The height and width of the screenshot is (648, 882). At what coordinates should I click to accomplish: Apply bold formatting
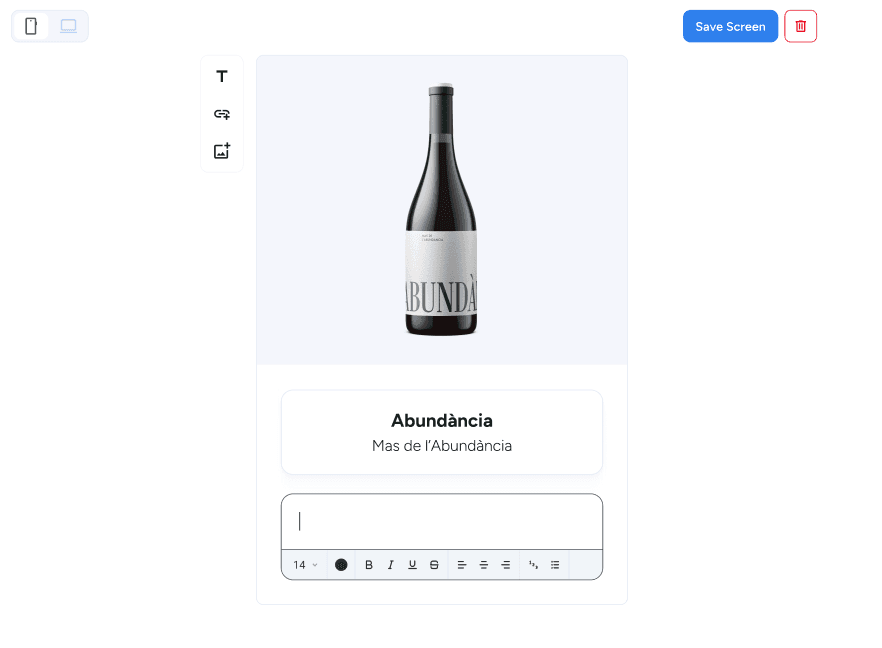coord(369,565)
